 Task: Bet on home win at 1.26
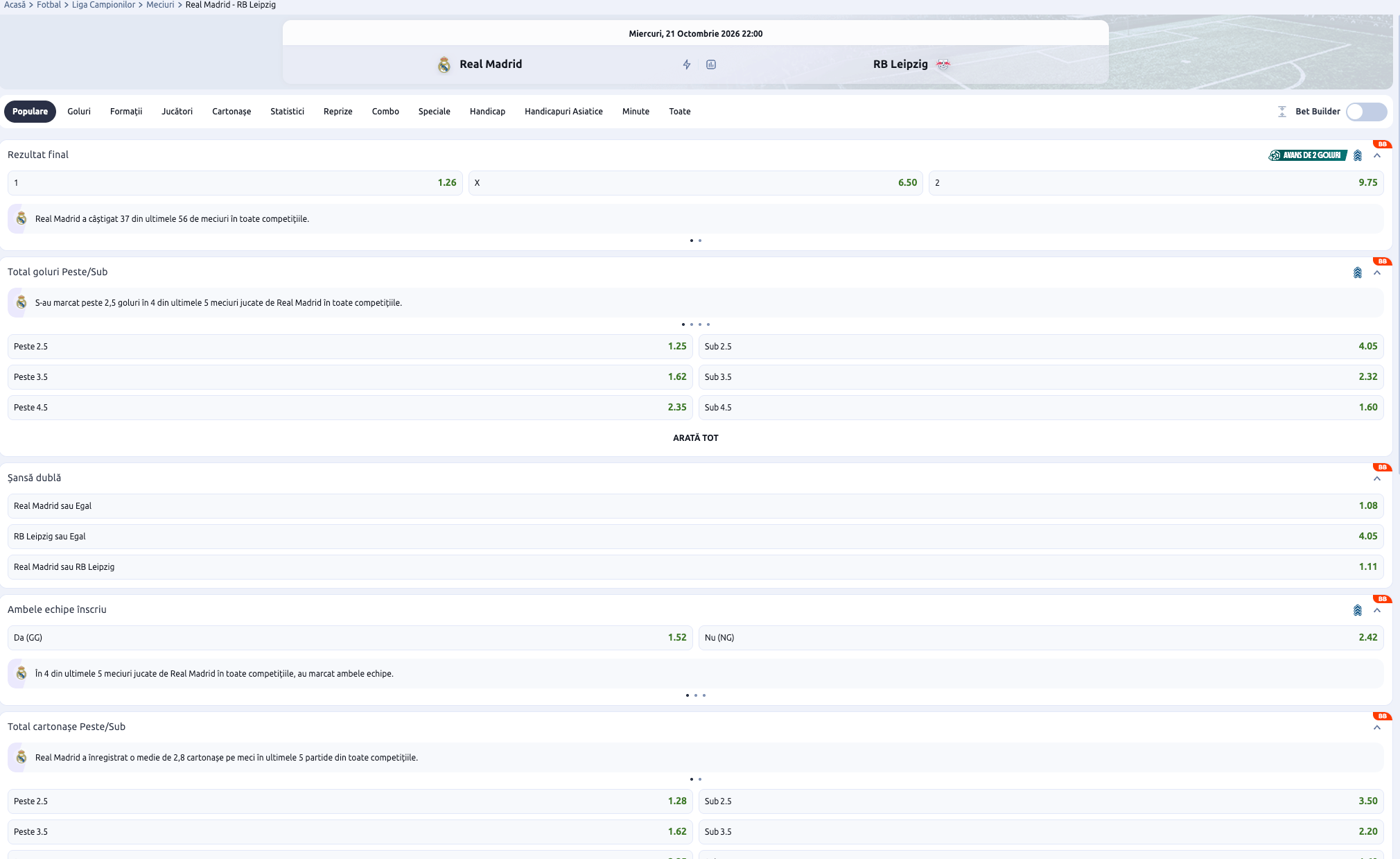pos(235,183)
